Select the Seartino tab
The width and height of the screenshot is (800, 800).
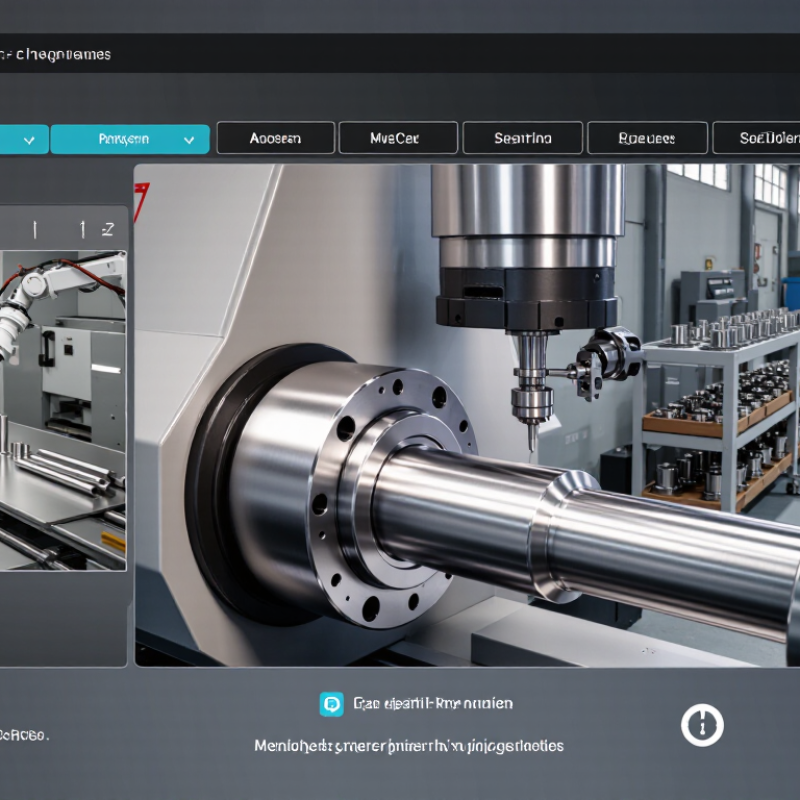point(522,138)
